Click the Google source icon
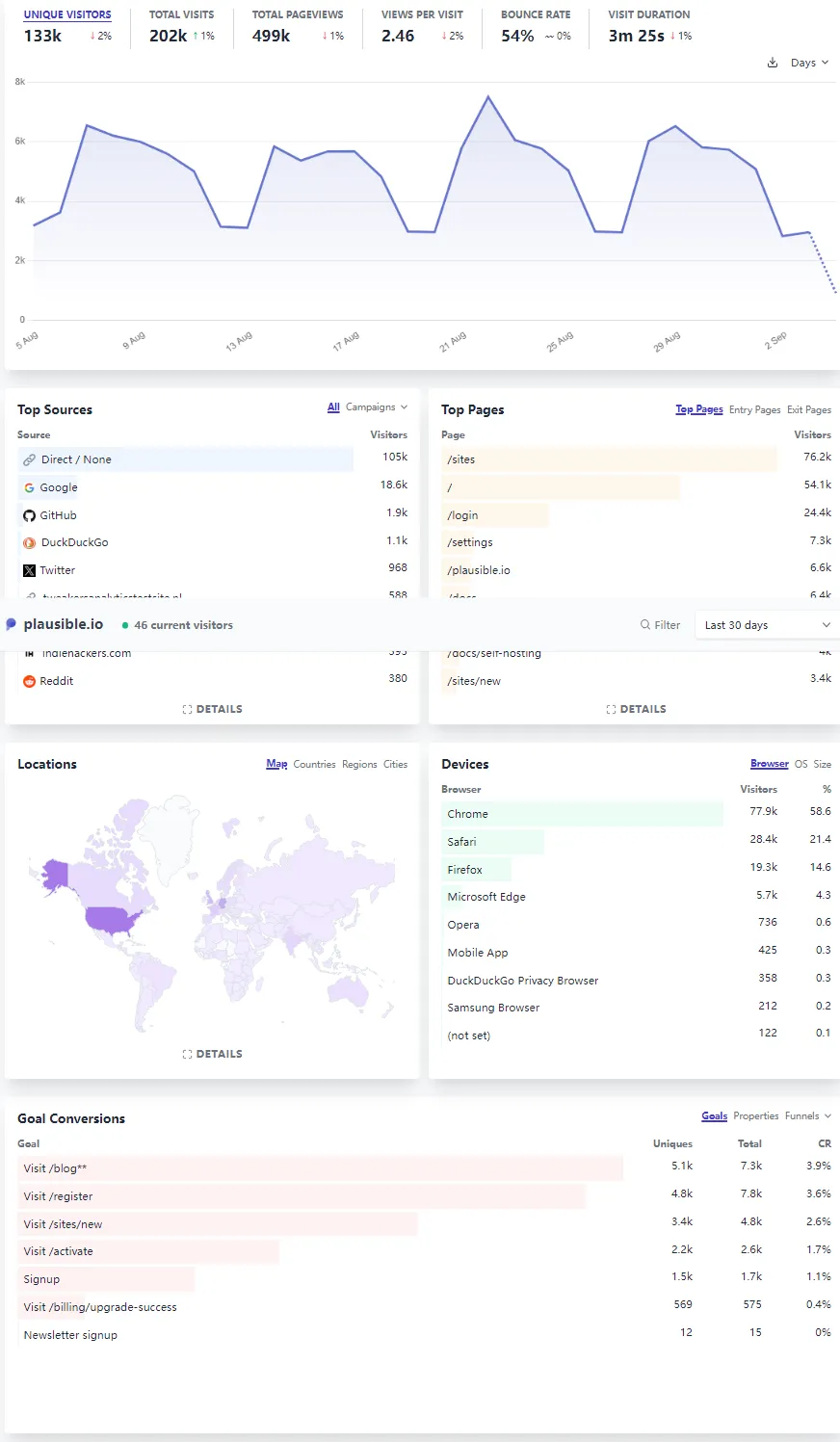This screenshot has height=1442, width=840. pos(29,487)
